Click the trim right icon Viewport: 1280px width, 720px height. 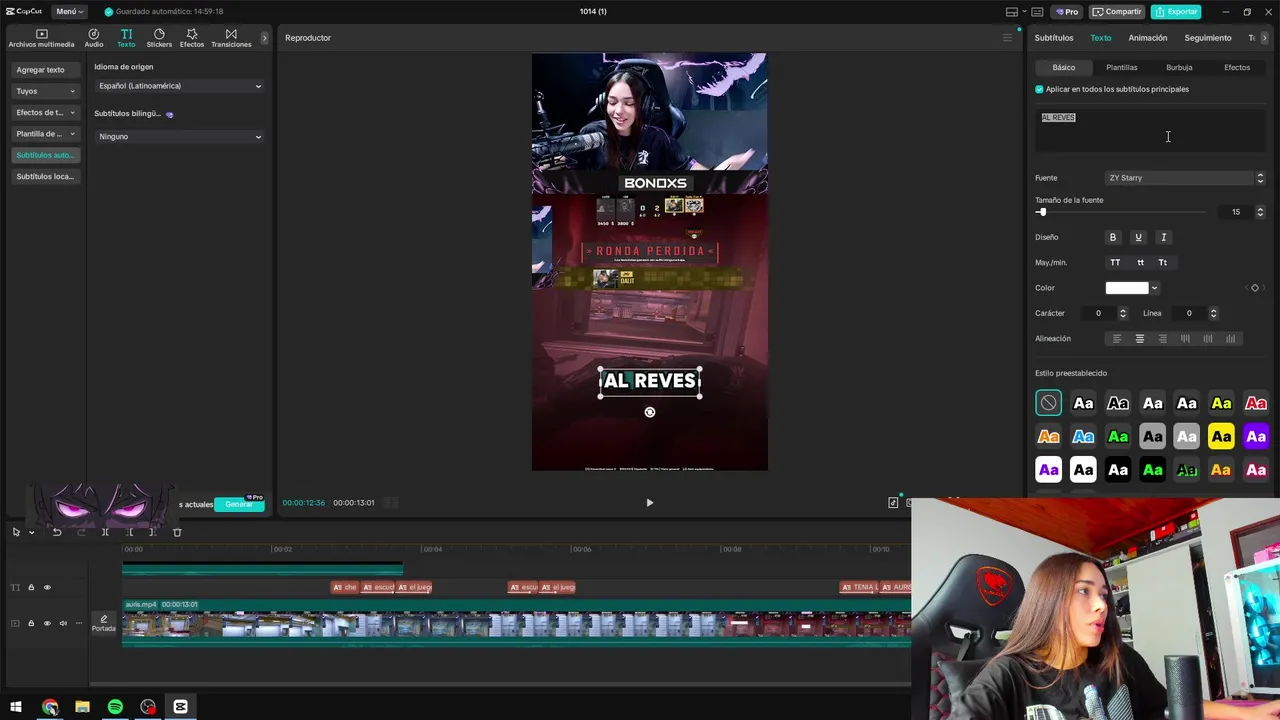point(152,532)
